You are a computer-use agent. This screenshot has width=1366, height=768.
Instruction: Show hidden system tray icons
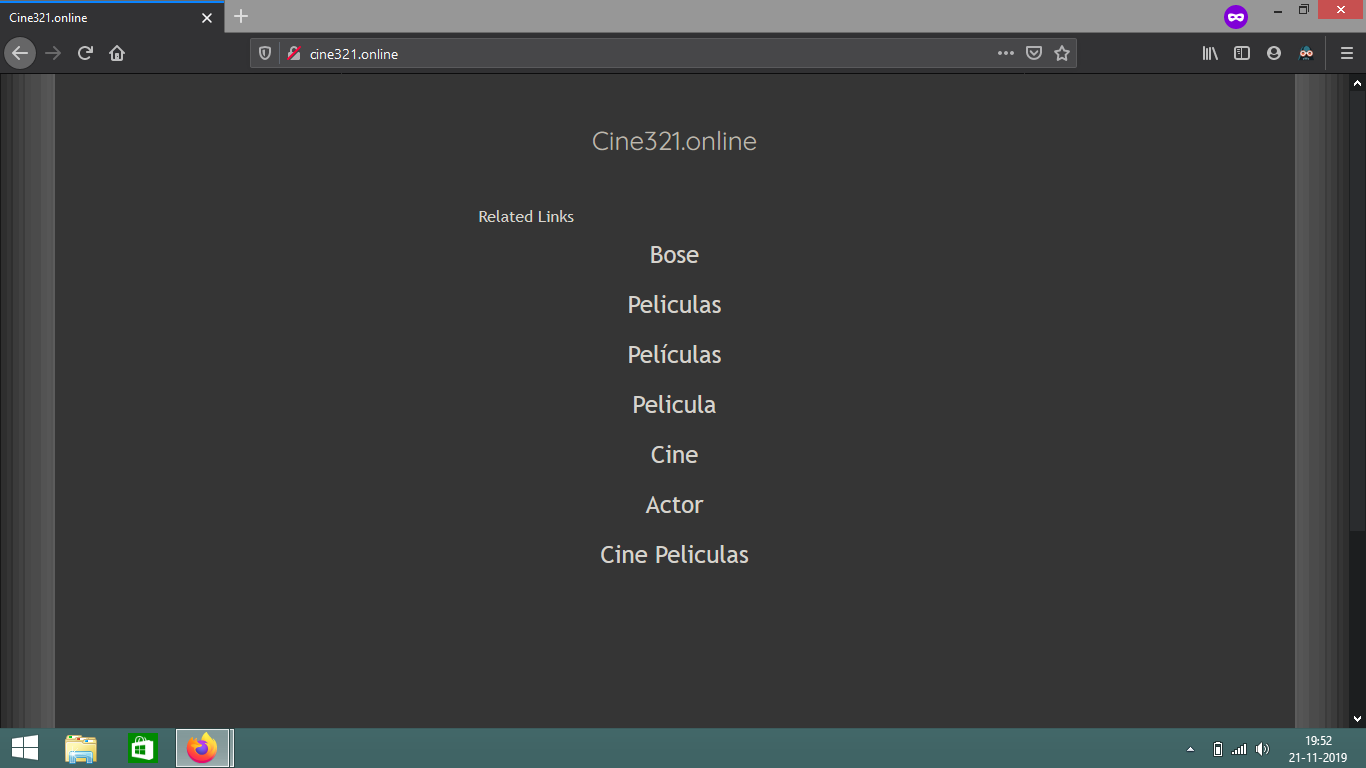click(x=1190, y=749)
